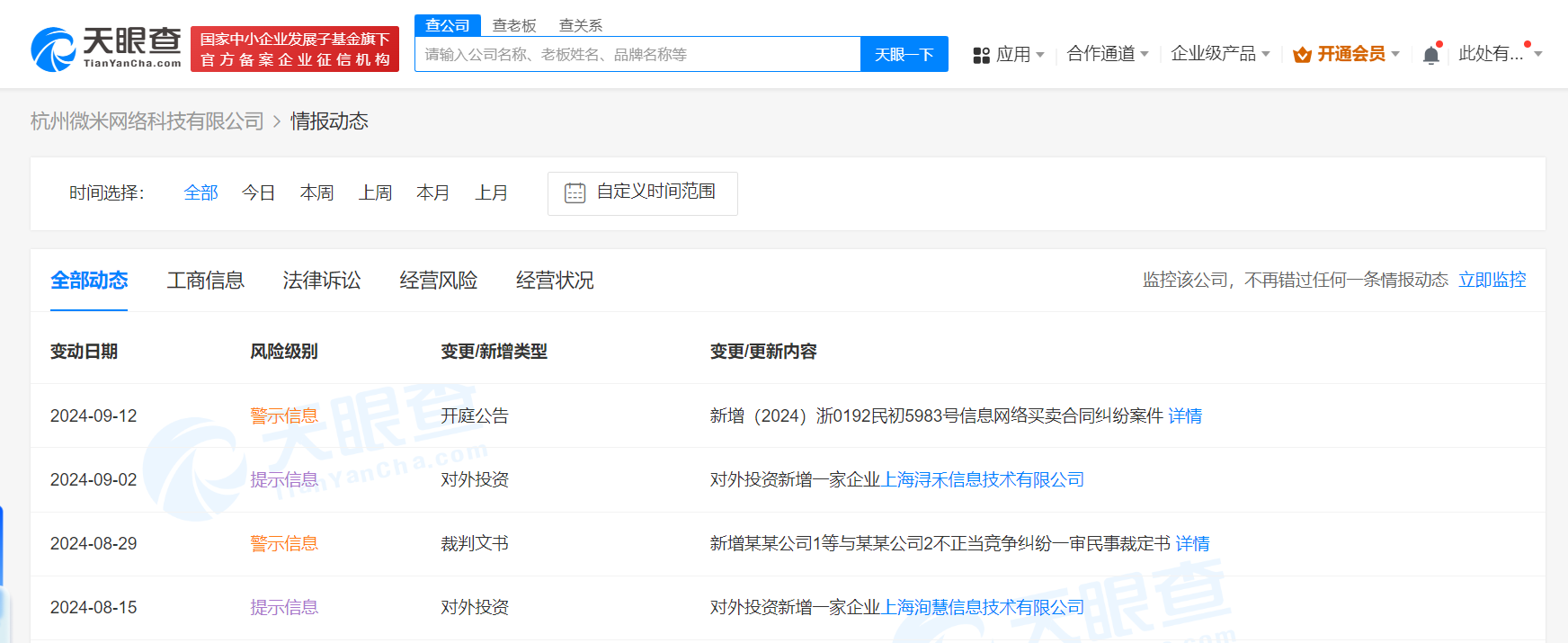
Task: Click the 变更/更新内容 column header
Action: pyautogui.click(x=763, y=352)
